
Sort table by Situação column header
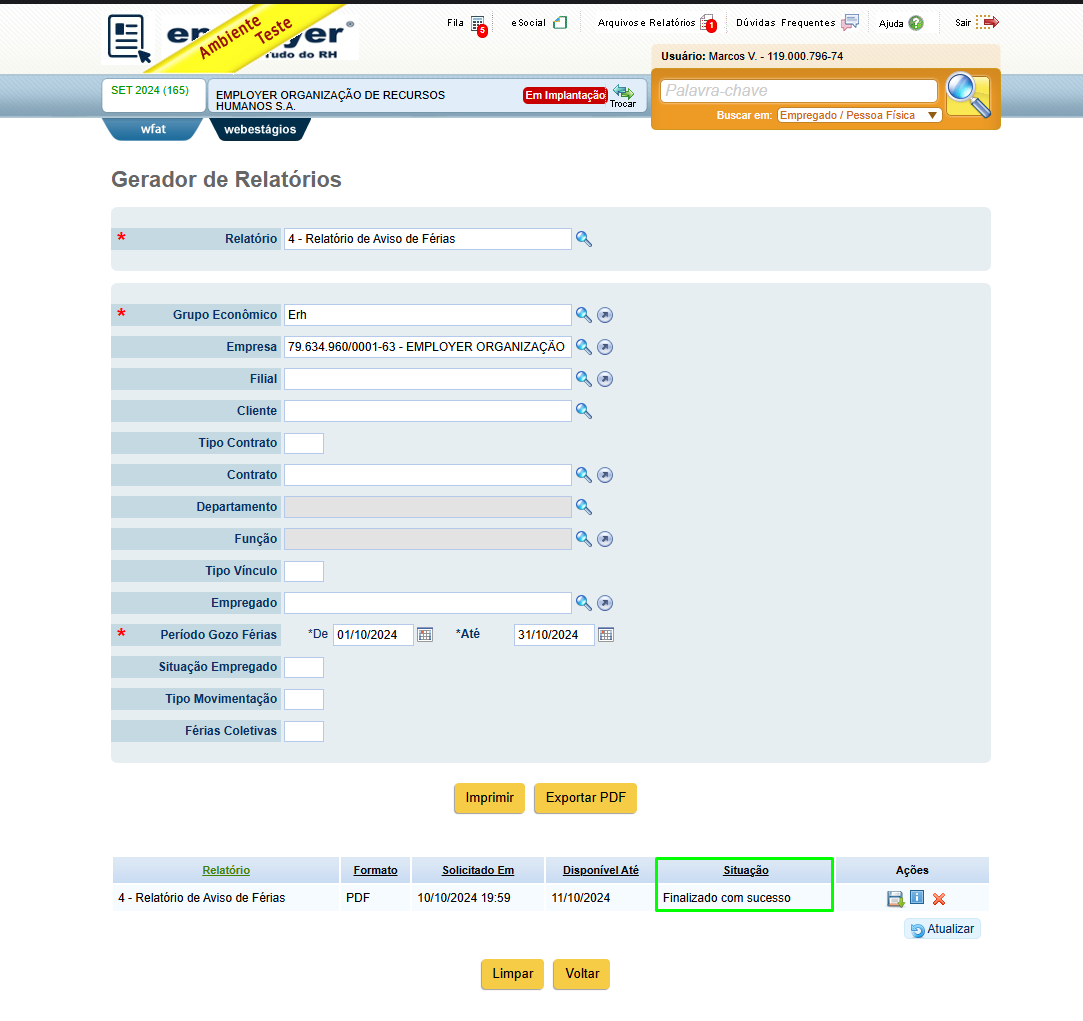tap(745, 870)
